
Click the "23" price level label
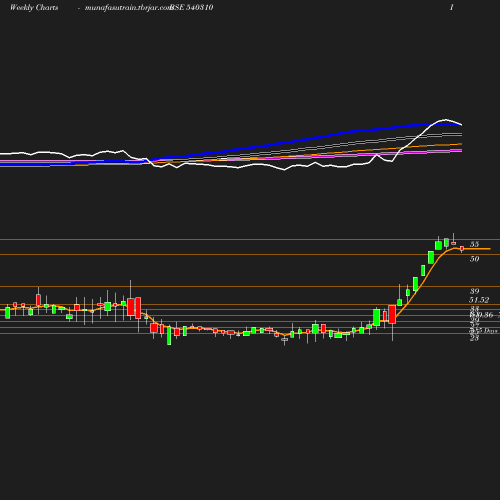pyautogui.click(x=474, y=338)
